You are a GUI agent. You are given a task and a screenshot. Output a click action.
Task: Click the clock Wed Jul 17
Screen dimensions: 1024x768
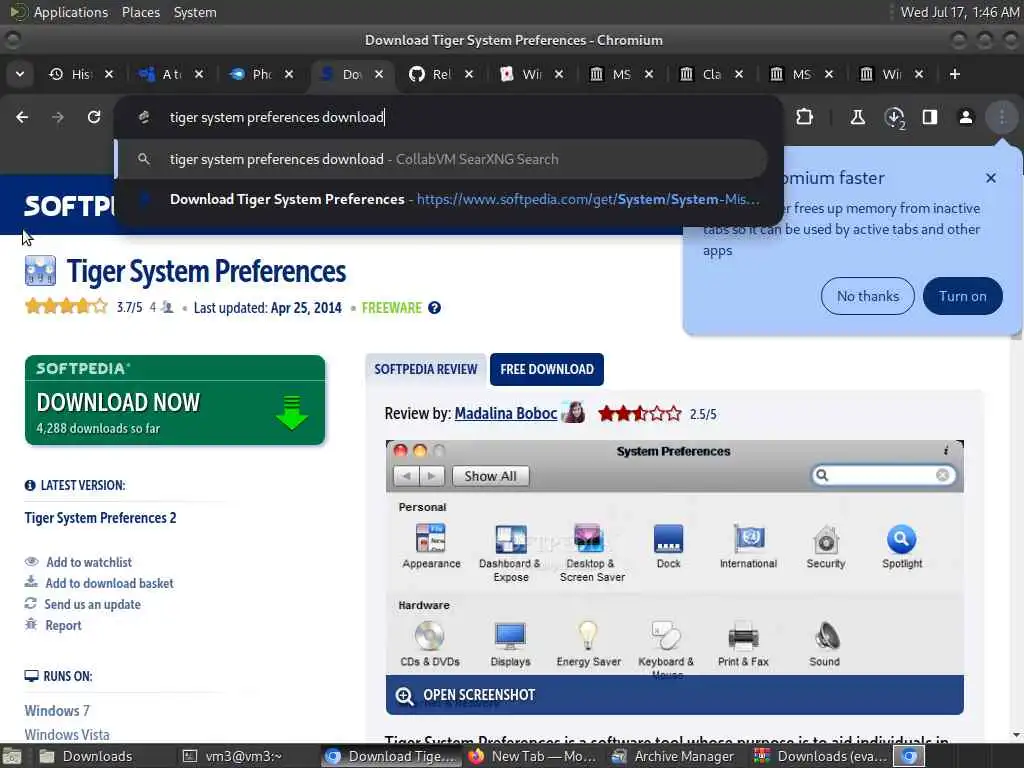pos(959,12)
